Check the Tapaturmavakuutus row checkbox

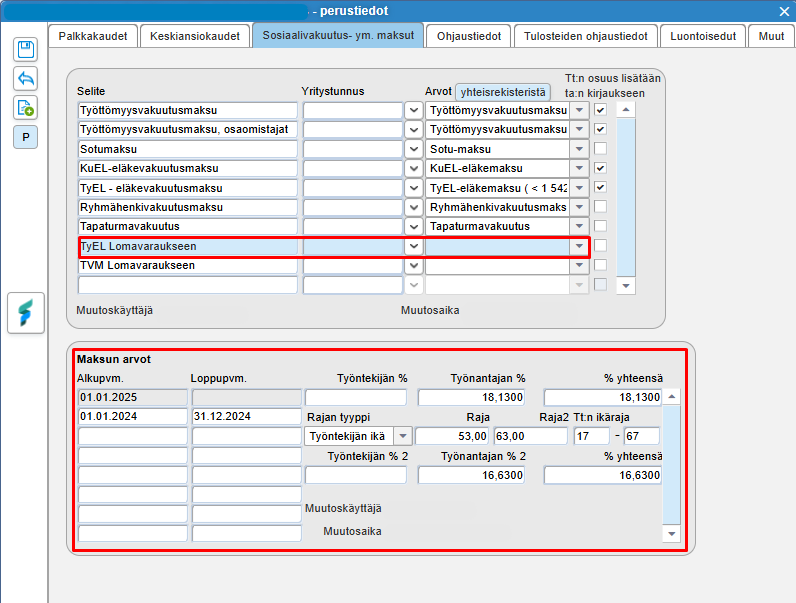[600, 226]
